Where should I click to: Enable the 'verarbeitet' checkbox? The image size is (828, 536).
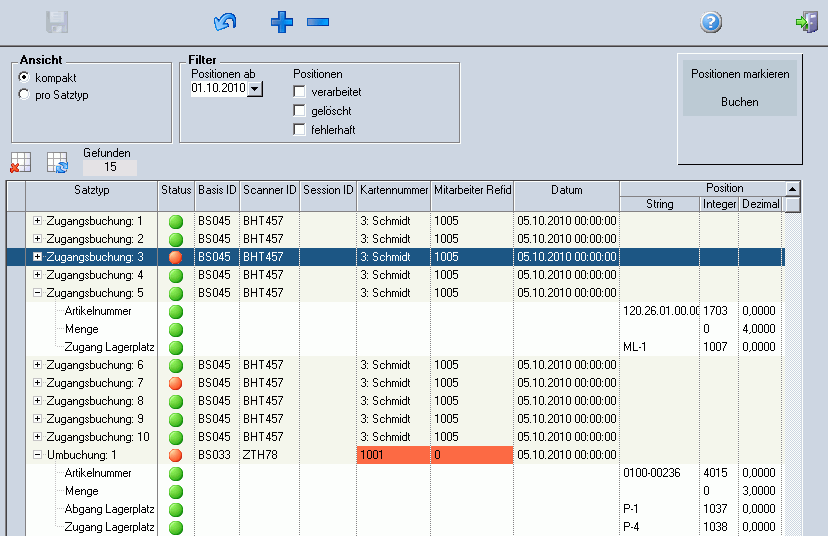[x=299, y=92]
